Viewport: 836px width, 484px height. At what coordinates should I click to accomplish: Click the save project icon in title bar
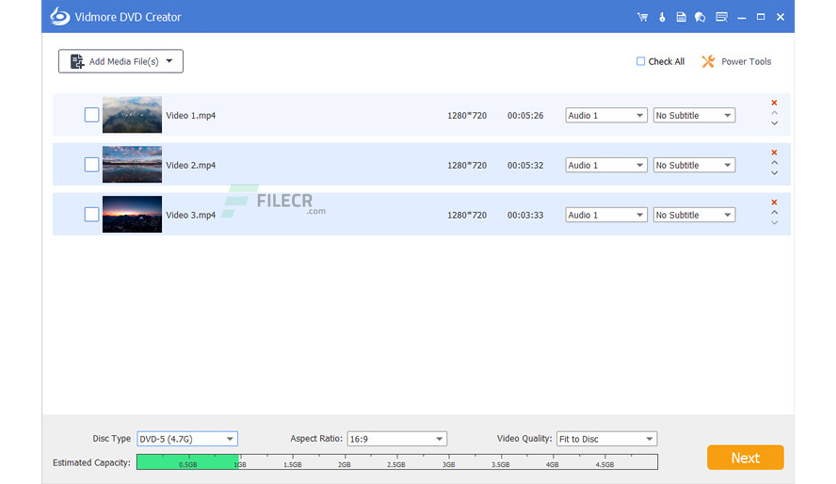pos(681,17)
